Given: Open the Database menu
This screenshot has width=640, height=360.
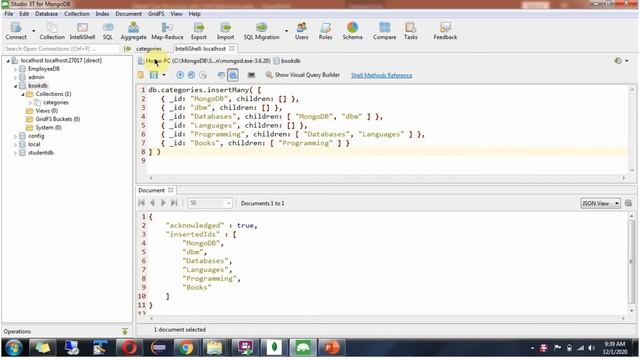Looking at the screenshot, I should [x=47, y=13].
